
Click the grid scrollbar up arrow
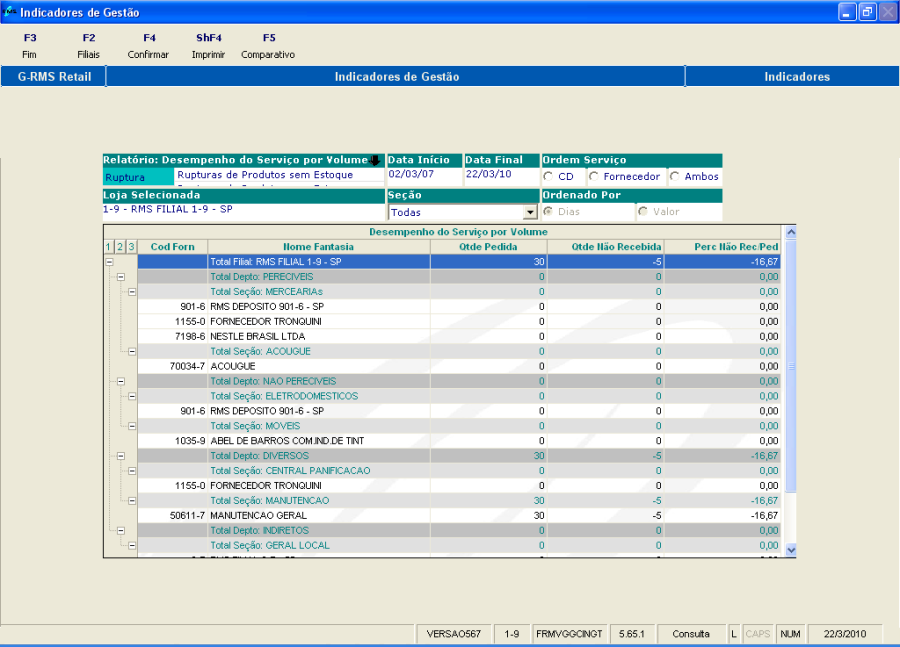790,233
